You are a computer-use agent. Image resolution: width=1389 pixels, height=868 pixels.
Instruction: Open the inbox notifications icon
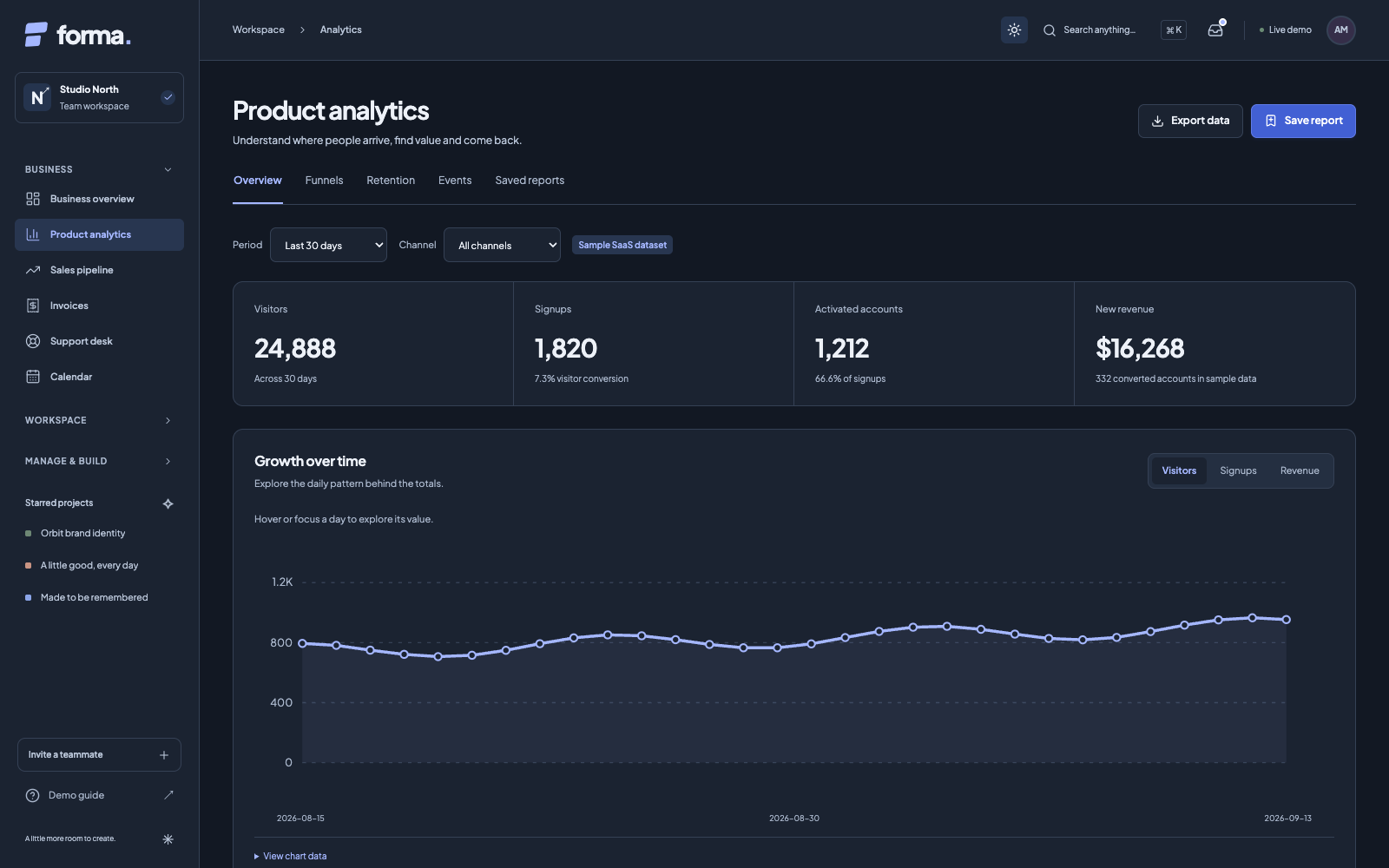tap(1215, 30)
